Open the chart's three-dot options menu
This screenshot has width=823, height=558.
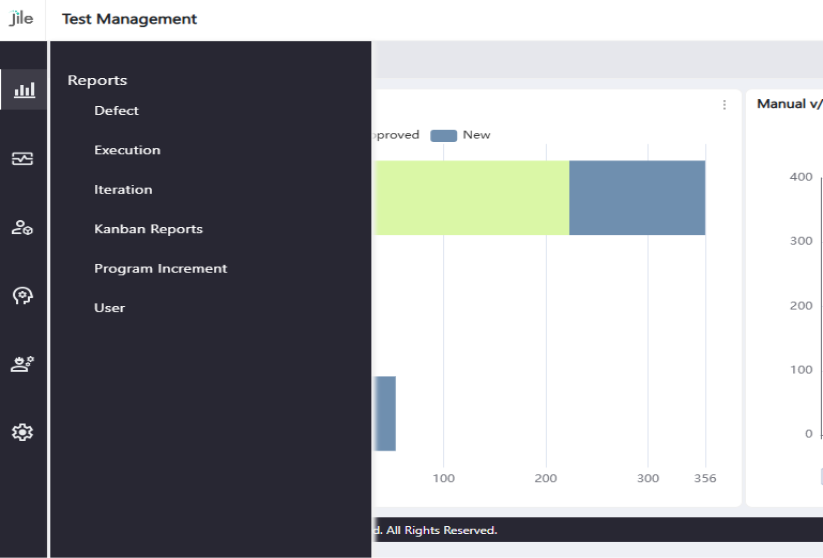click(724, 105)
